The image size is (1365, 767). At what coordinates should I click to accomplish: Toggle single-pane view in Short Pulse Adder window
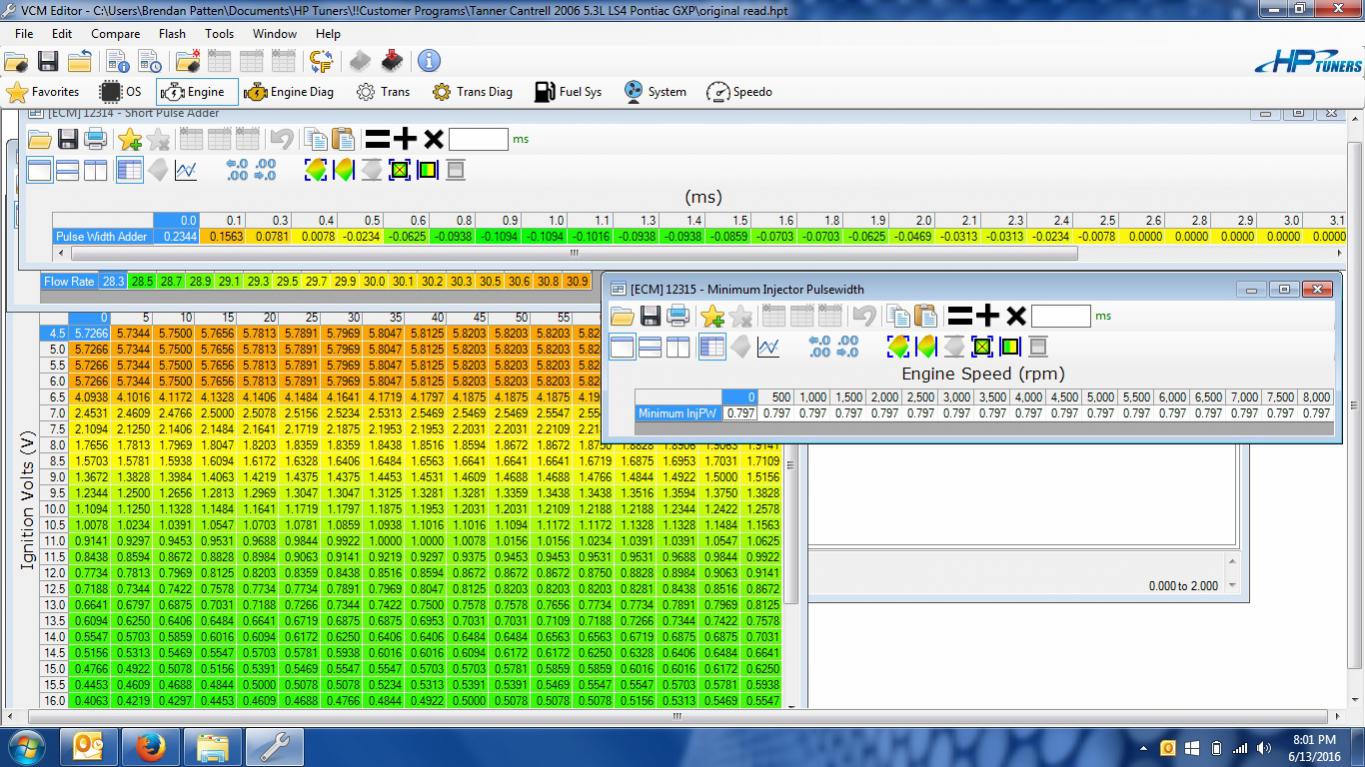pyautogui.click(x=39, y=170)
